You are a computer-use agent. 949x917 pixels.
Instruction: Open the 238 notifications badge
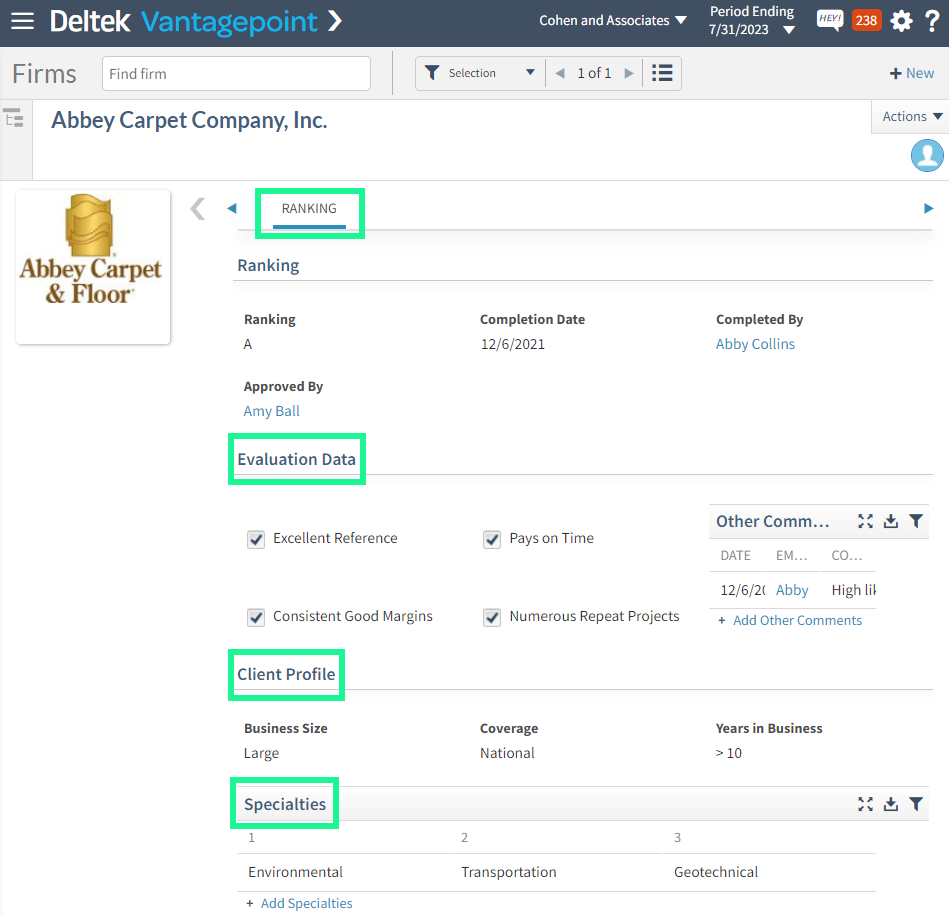coord(865,21)
